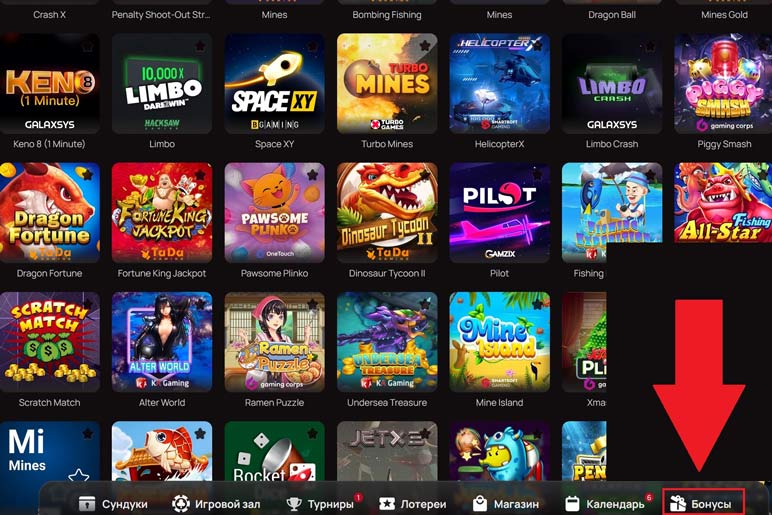This screenshot has width=772, height=515.
Task: Click the Лотереи ticket icon
Action: coord(387,504)
